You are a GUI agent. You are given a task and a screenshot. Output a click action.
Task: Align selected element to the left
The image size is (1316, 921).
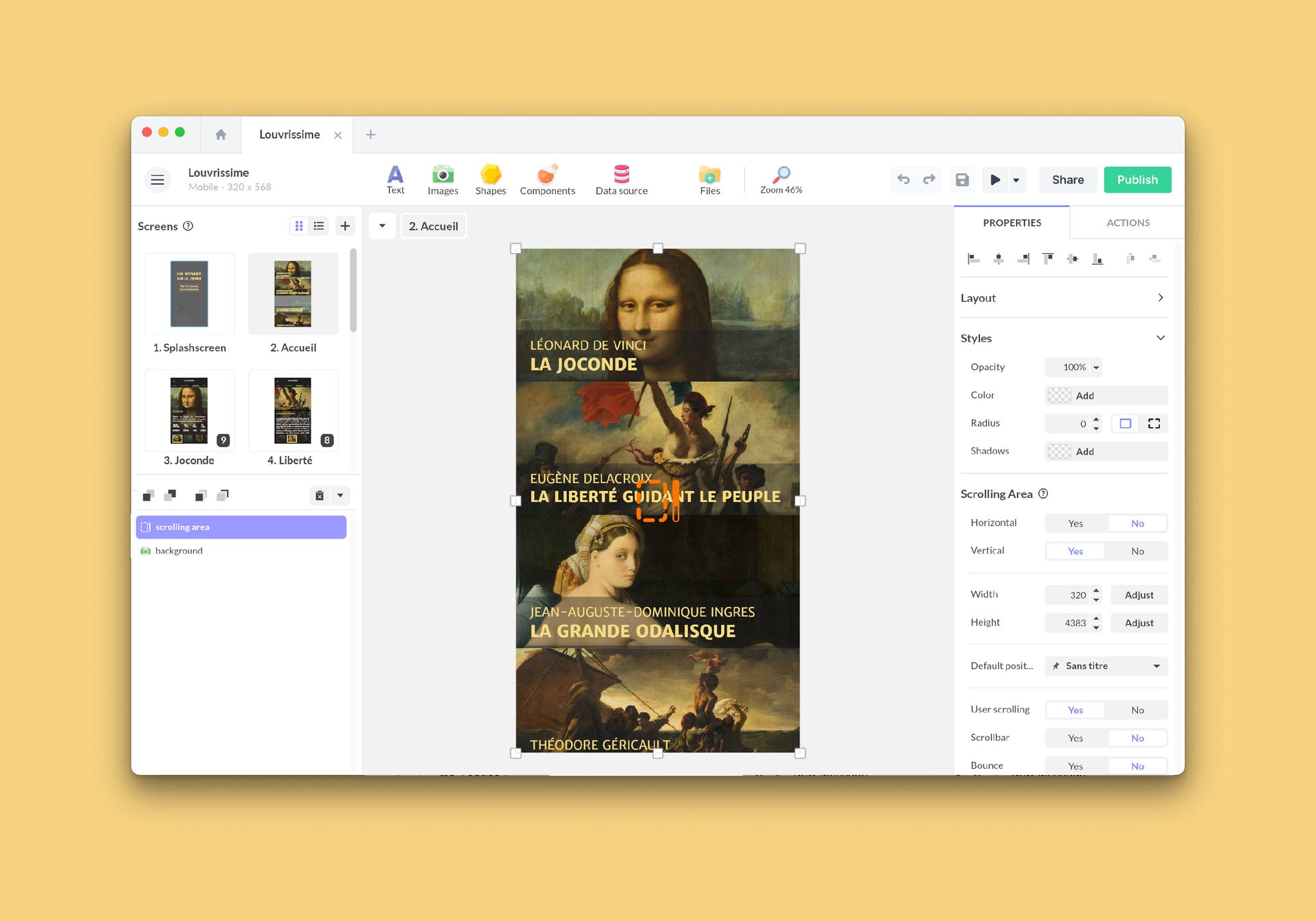(972, 259)
